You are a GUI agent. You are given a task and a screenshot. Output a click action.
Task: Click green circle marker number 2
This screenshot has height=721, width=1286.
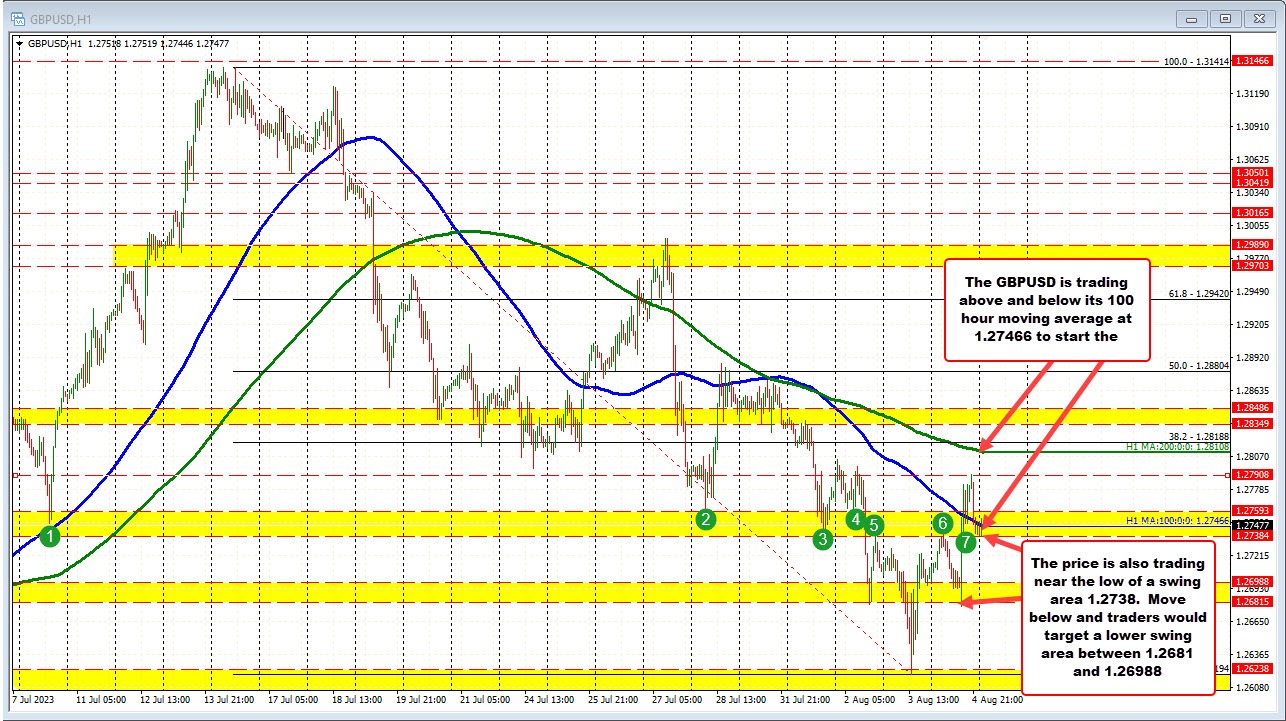(x=706, y=518)
